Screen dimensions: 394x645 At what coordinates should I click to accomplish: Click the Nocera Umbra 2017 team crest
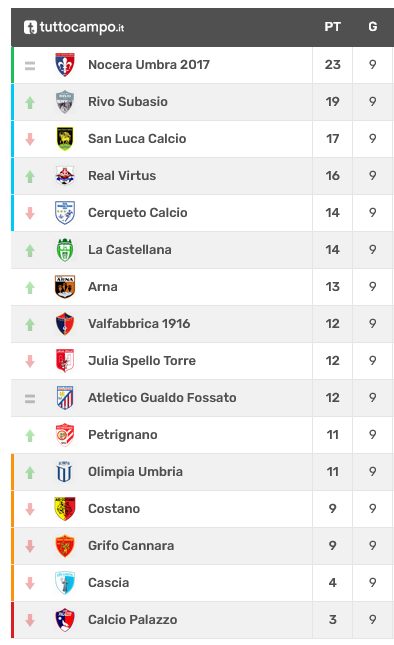[65, 65]
